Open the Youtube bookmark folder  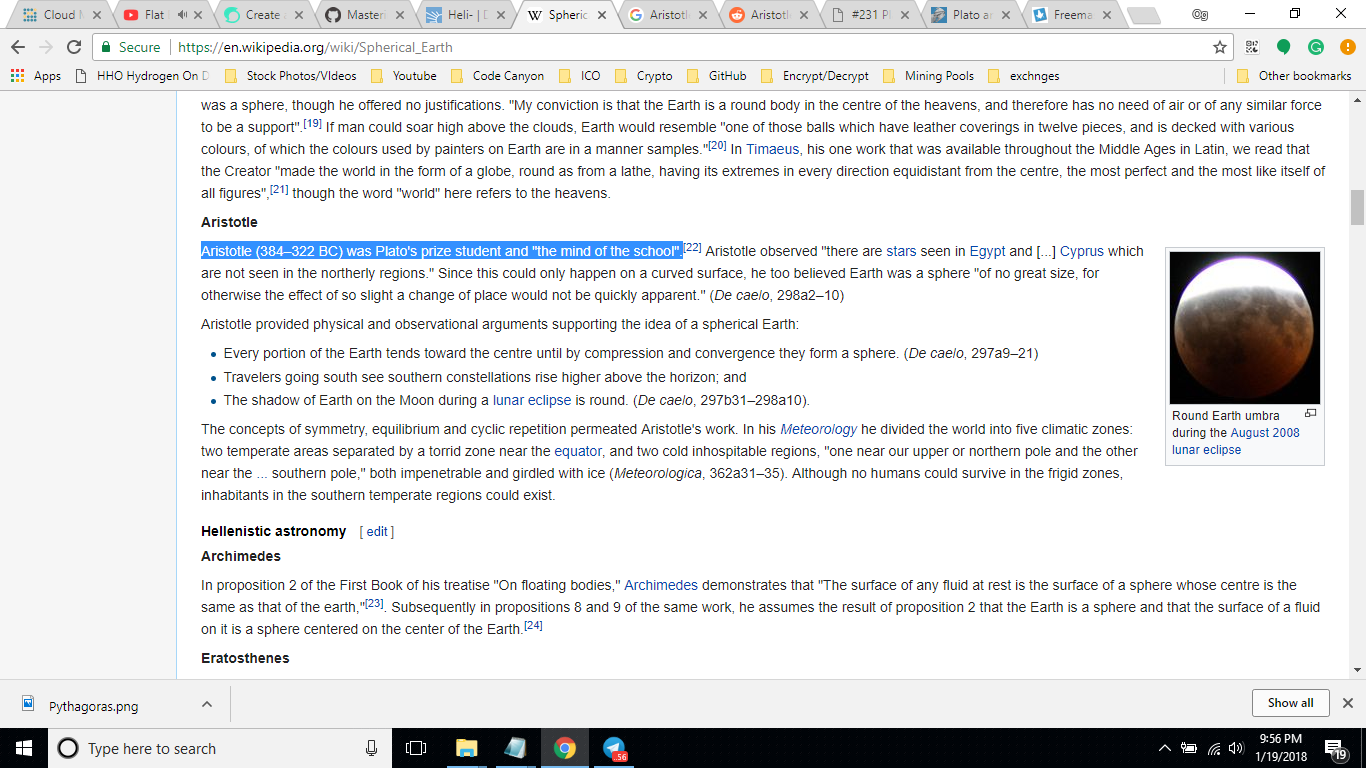coord(404,76)
